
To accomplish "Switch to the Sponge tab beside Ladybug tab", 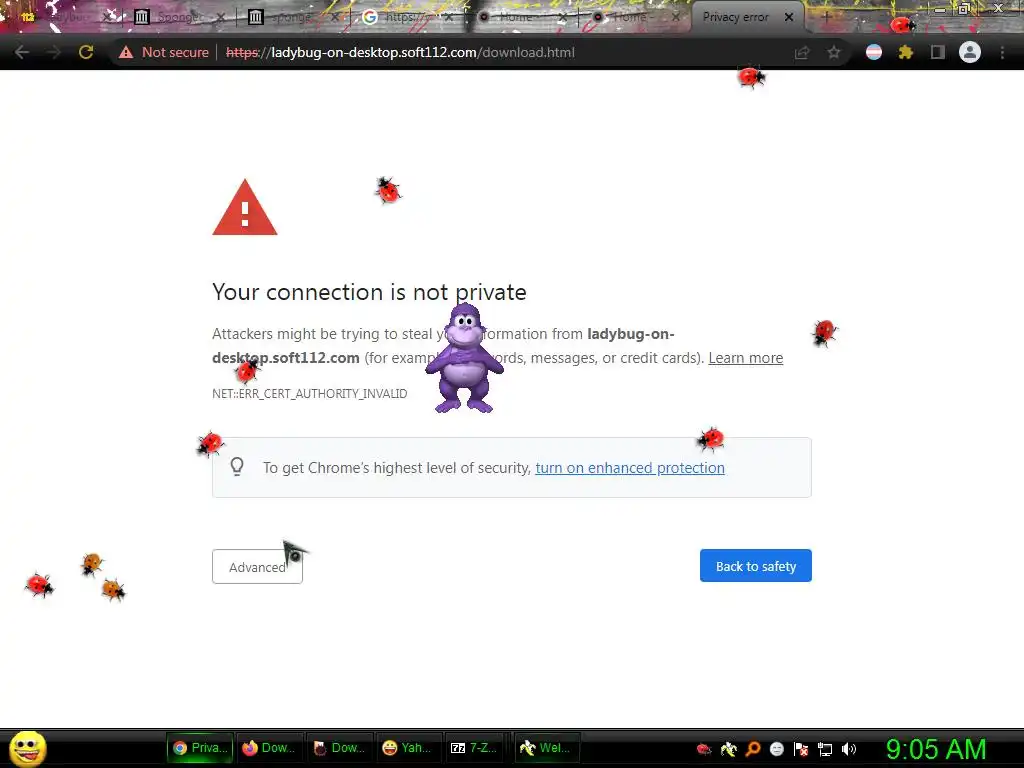I will pyautogui.click(x=180, y=17).
